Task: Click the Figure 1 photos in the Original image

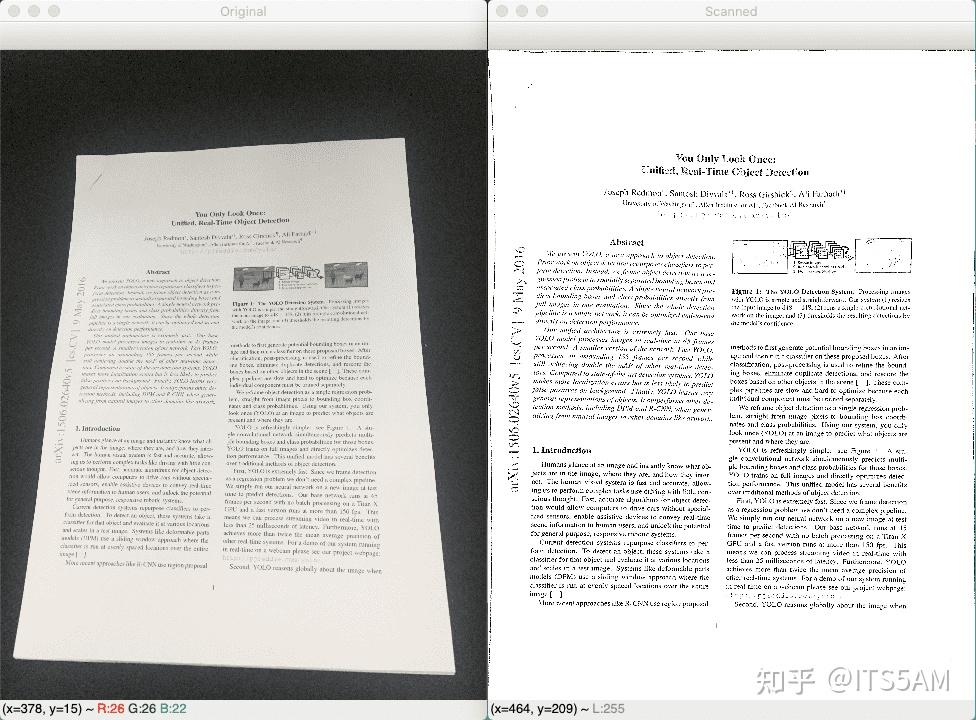Action: pos(301,277)
